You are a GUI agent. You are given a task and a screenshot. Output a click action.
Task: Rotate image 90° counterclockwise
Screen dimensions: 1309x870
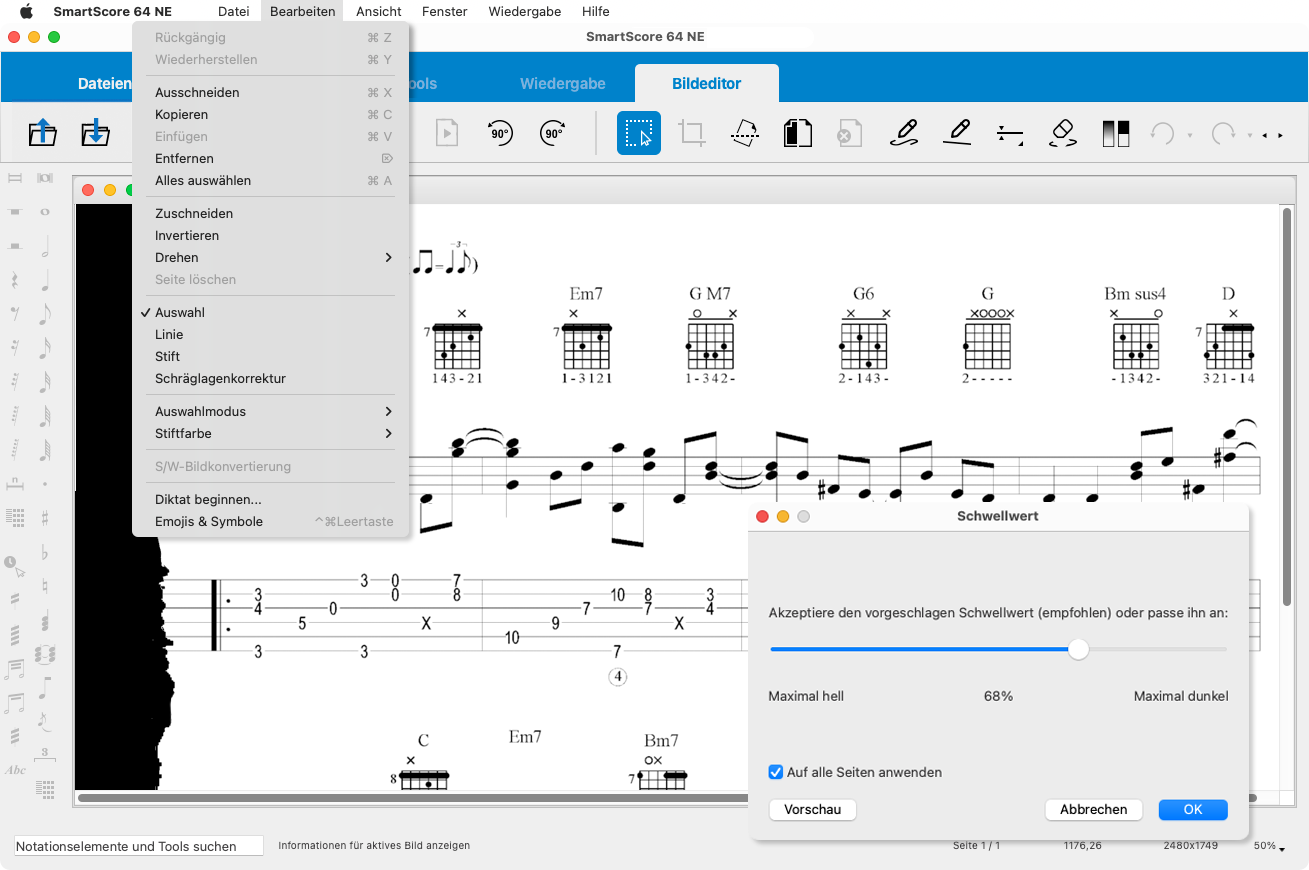pos(500,133)
